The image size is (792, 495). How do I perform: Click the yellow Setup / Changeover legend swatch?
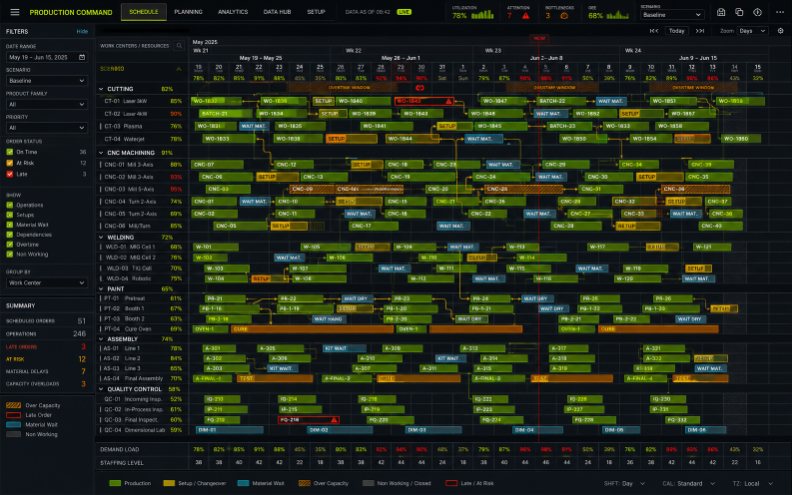(169, 483)
